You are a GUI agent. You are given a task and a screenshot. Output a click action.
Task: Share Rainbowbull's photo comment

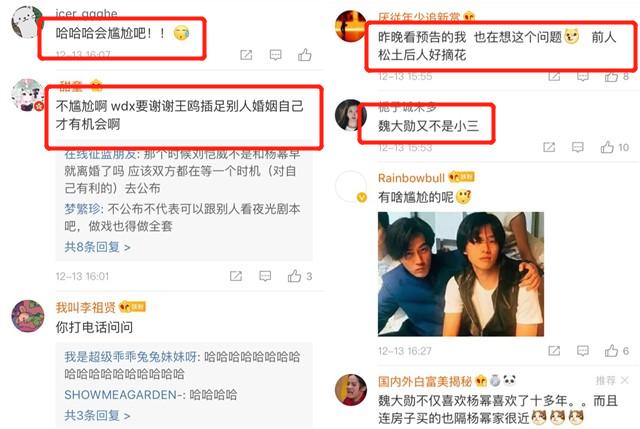[554, 351]
